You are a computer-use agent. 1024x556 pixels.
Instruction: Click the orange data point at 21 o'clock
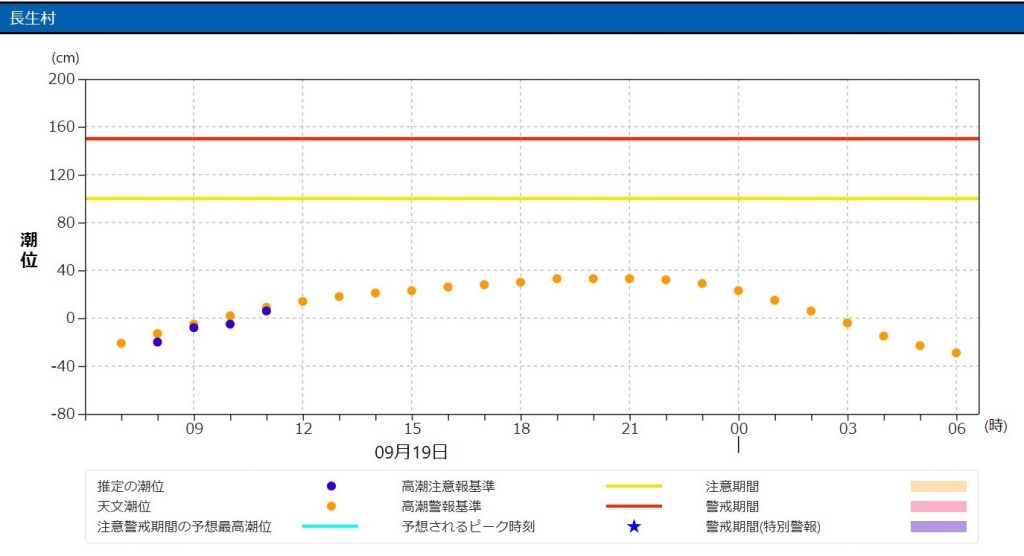[630, 278]
